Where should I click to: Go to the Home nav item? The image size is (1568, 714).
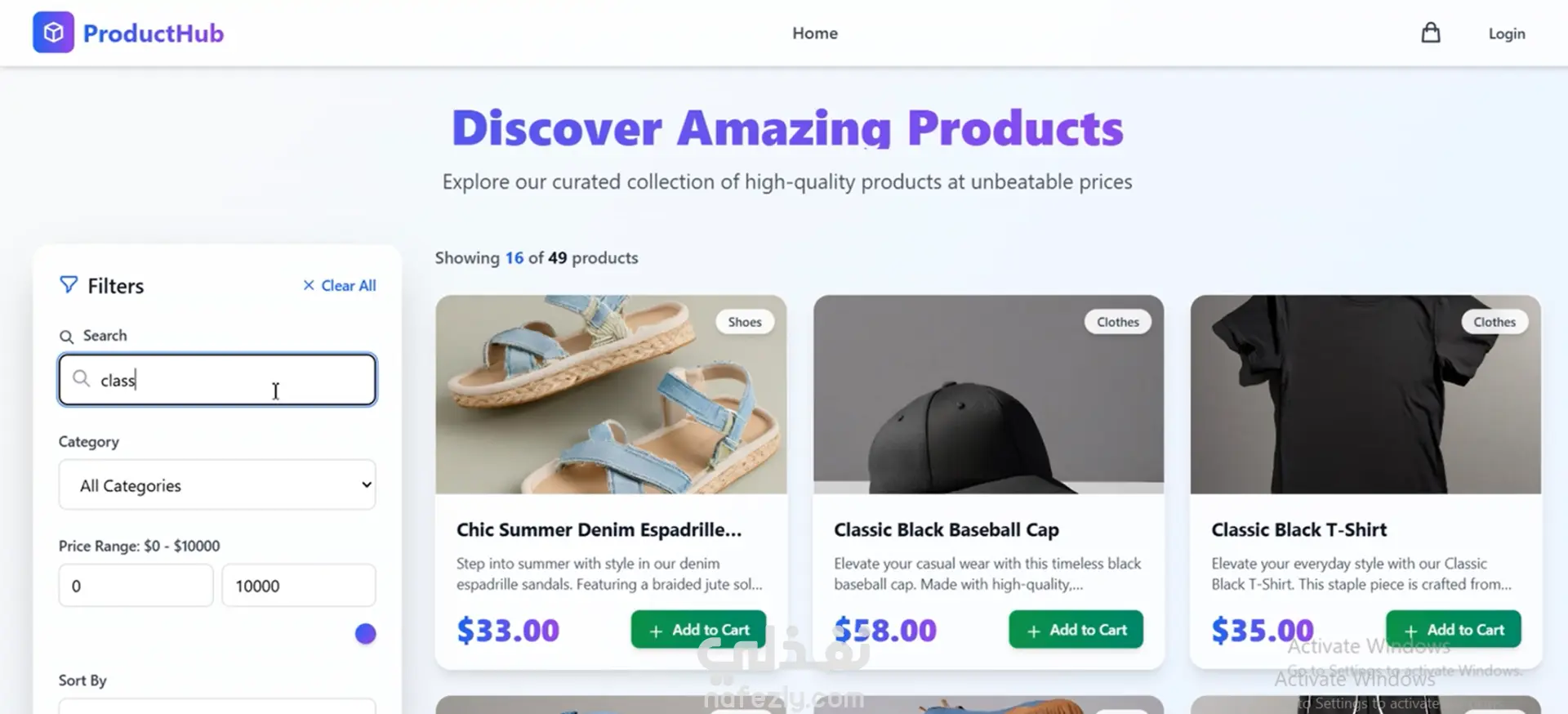[814, 33]
